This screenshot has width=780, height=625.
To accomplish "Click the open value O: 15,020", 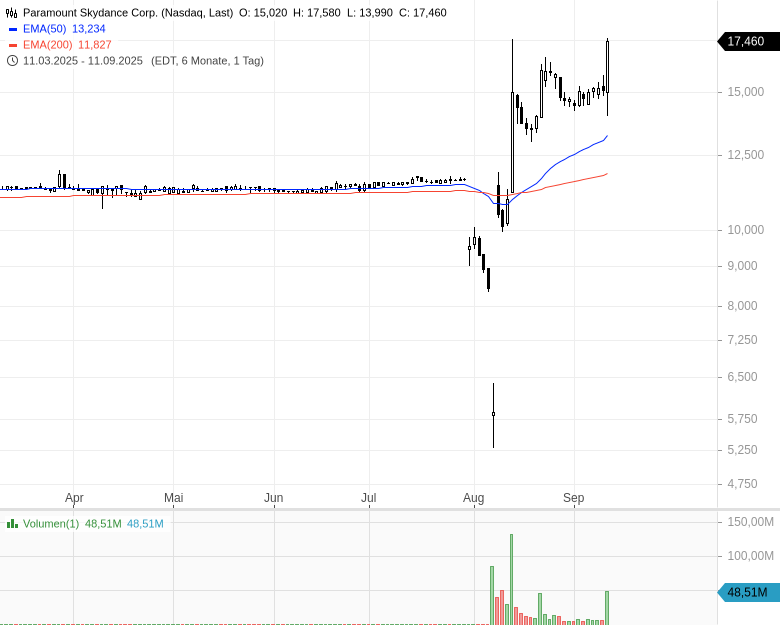I will coord(263,13).
